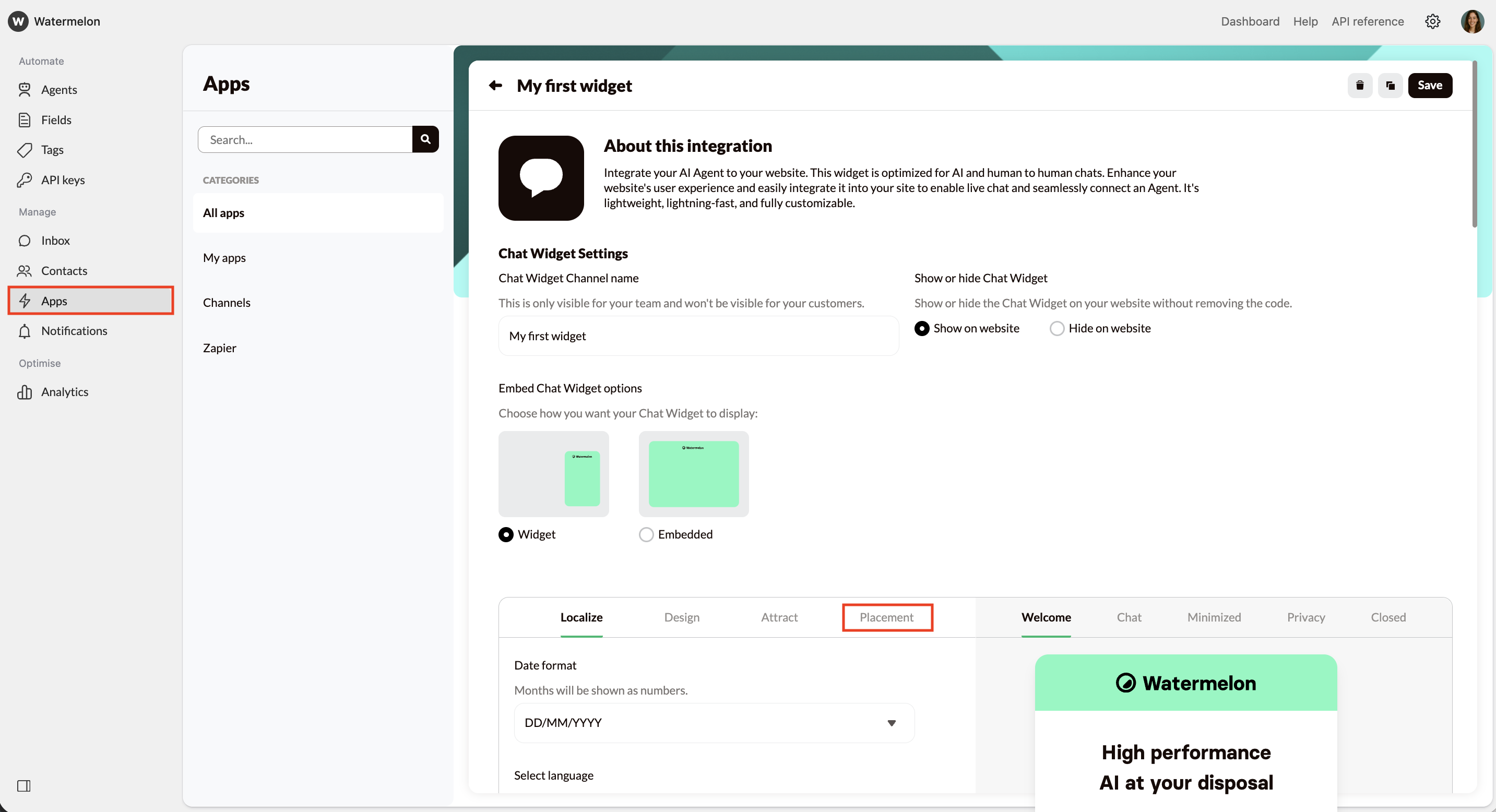Go to the Dashboard
Screen dimensions: 1496x812
pos(1249,21)
